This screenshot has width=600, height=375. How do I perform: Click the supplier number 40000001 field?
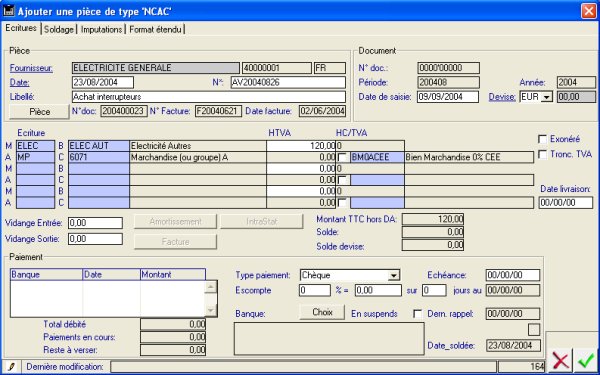click(277, 68)
